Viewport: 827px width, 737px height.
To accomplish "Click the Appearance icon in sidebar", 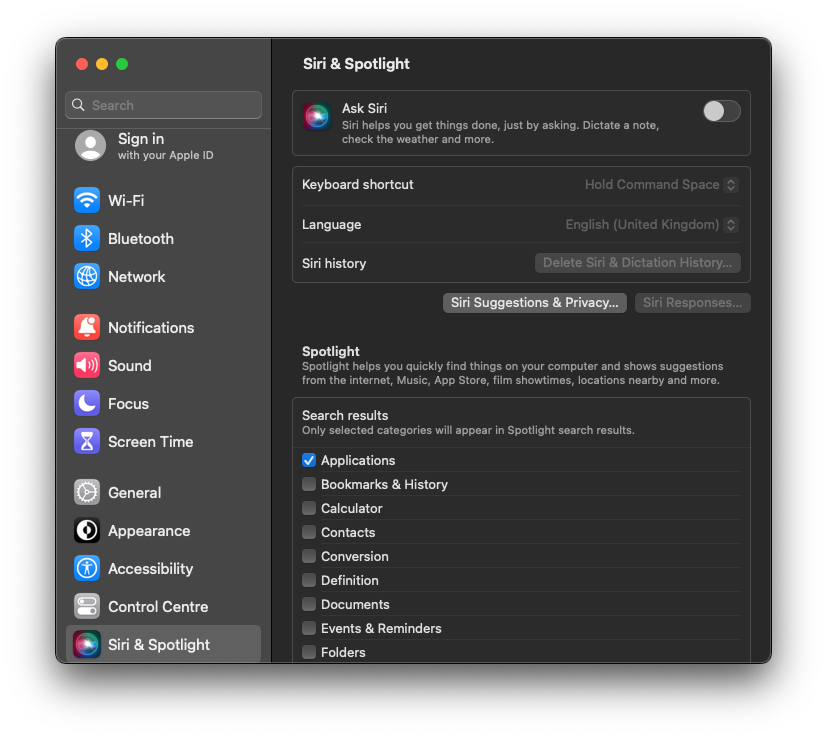I will tap(87, 531).
